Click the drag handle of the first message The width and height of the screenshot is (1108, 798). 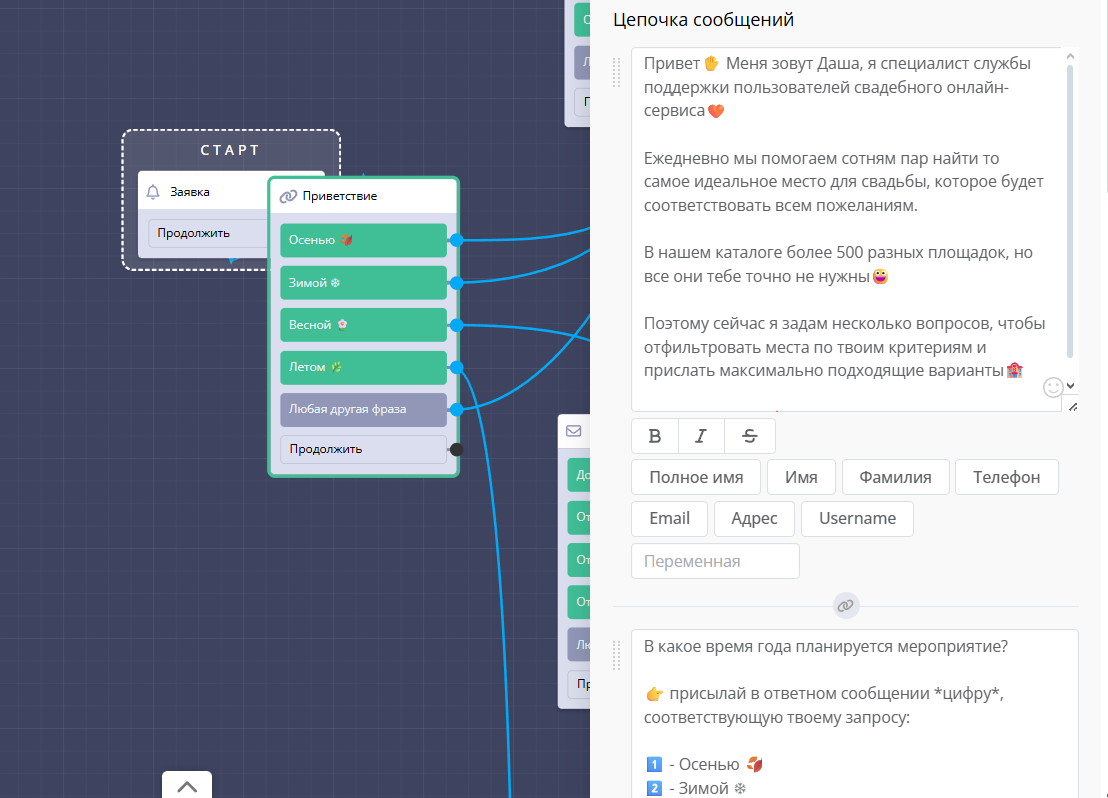(x=617, y=69)
